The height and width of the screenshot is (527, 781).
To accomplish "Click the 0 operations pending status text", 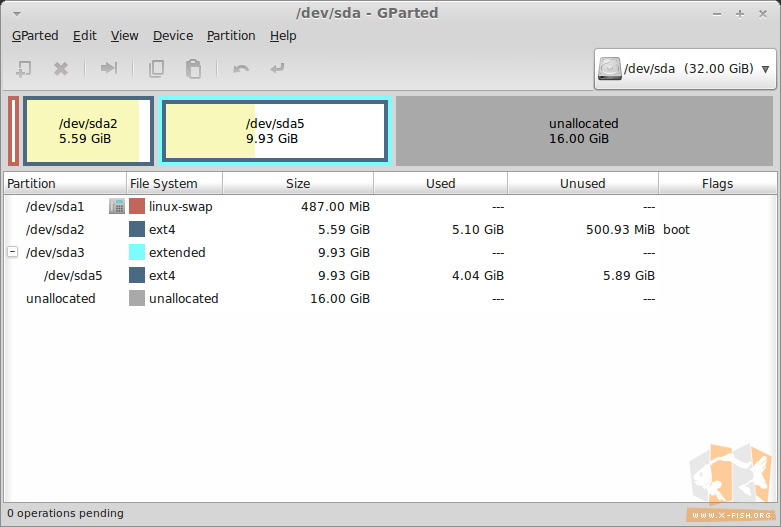I will coord(65,513).
